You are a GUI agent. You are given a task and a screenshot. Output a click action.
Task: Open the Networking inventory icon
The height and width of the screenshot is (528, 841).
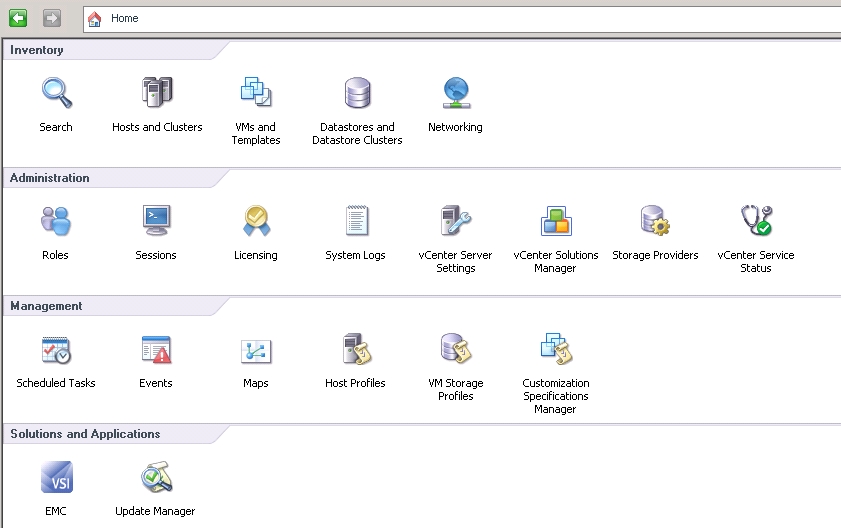point(456,93)
